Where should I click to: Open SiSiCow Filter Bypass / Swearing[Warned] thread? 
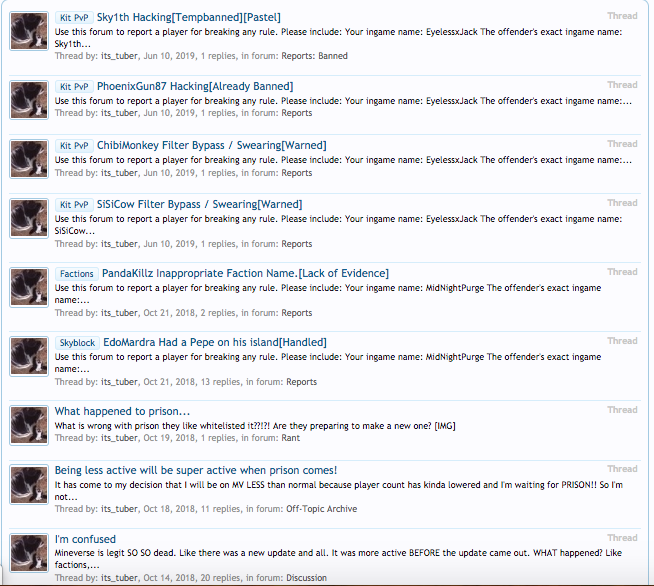pos(199,204)
